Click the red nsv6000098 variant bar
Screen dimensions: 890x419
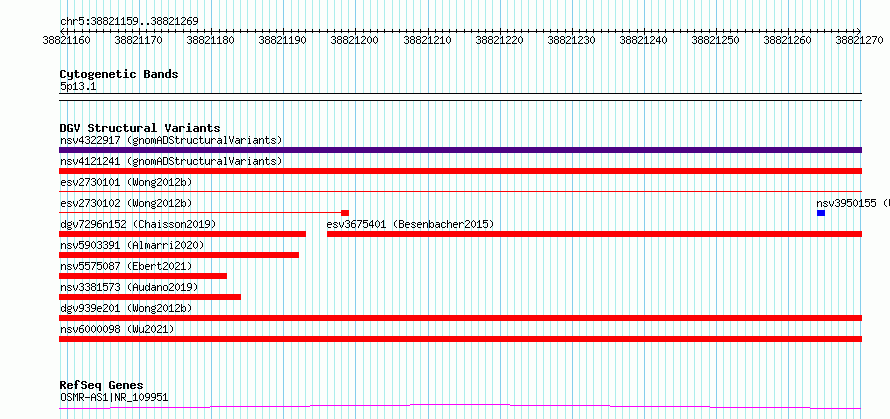pos(460,339)
